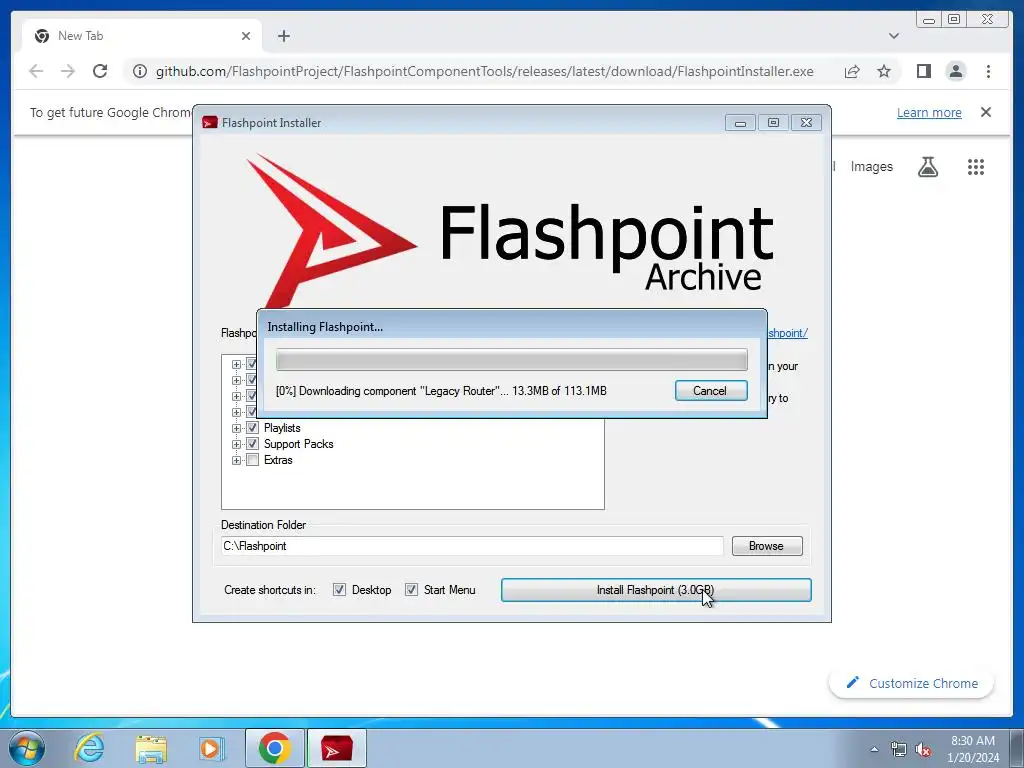Open Windows Explorer from taskbar
Screen dimensions: 1024x768
151,748
